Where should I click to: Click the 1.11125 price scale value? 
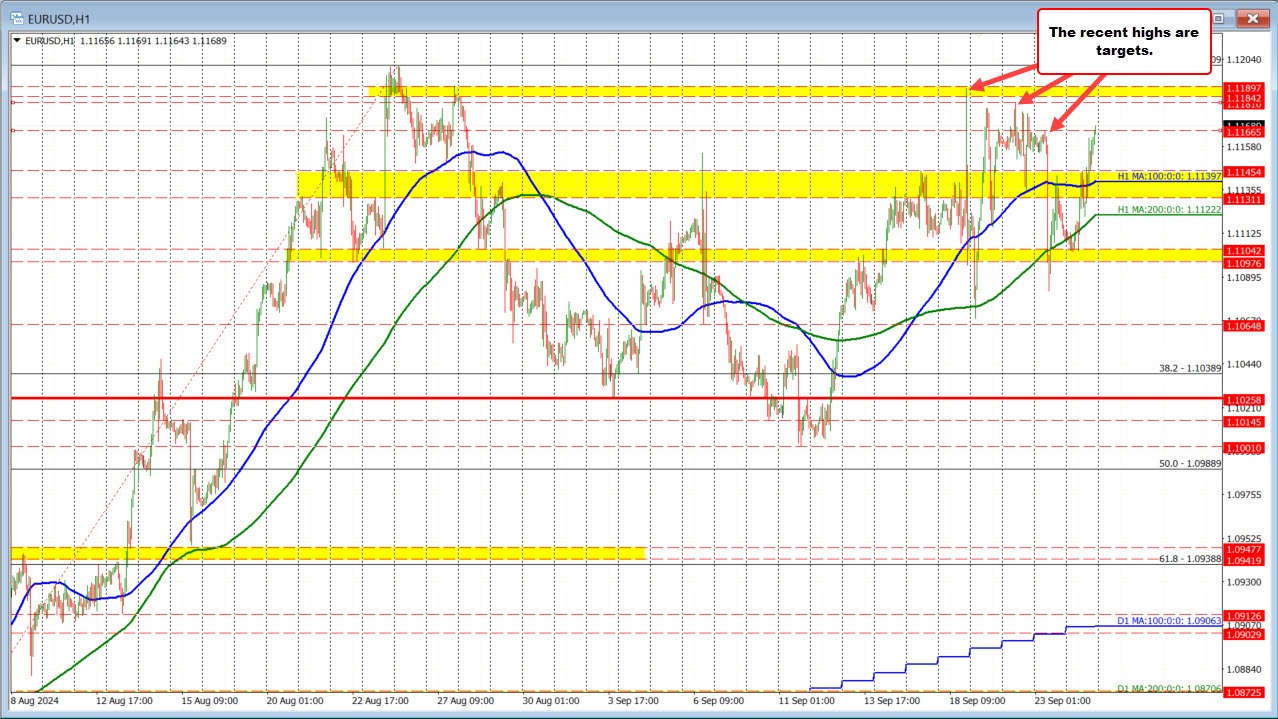pos(1244,233)
